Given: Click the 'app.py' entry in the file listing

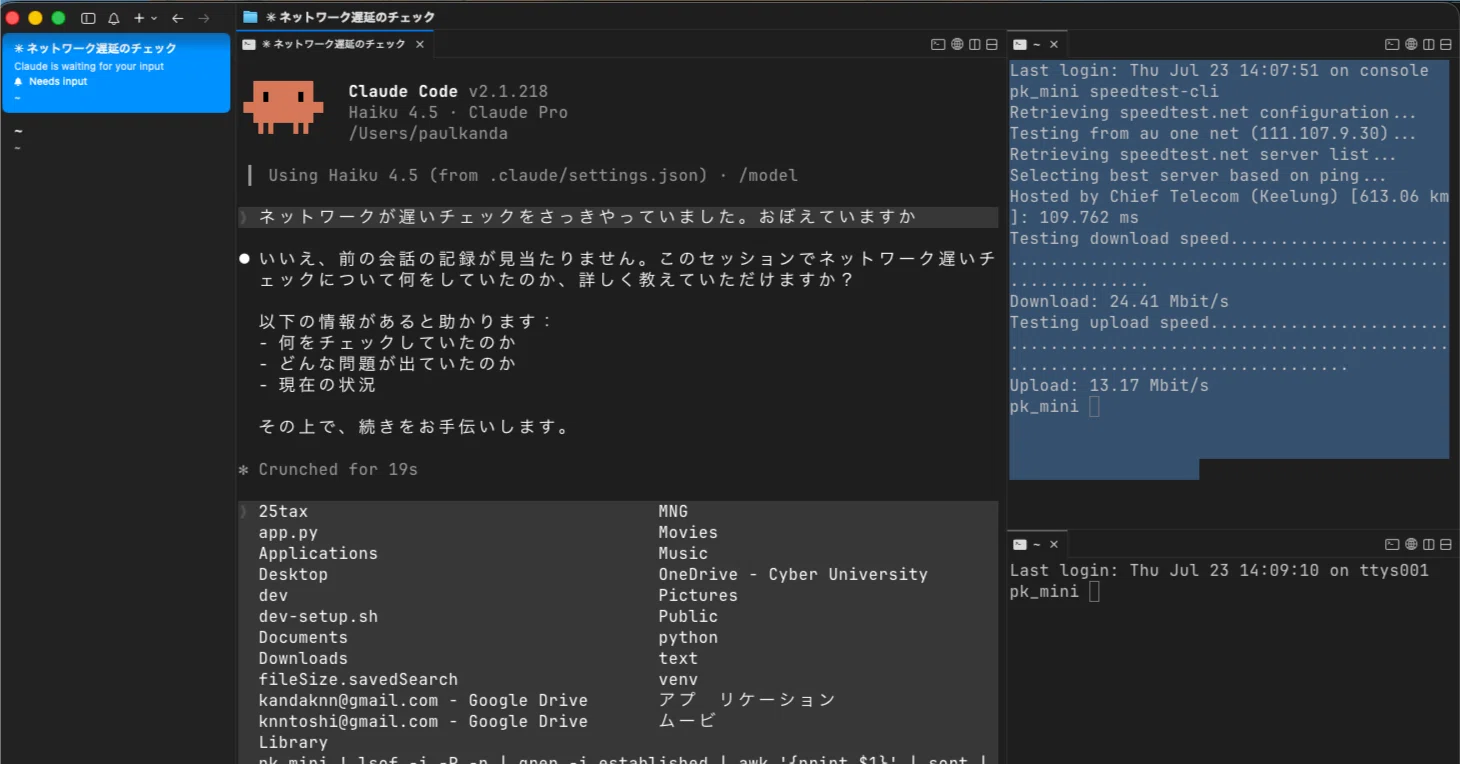Looking at the screenshot, I should (288, 532).
